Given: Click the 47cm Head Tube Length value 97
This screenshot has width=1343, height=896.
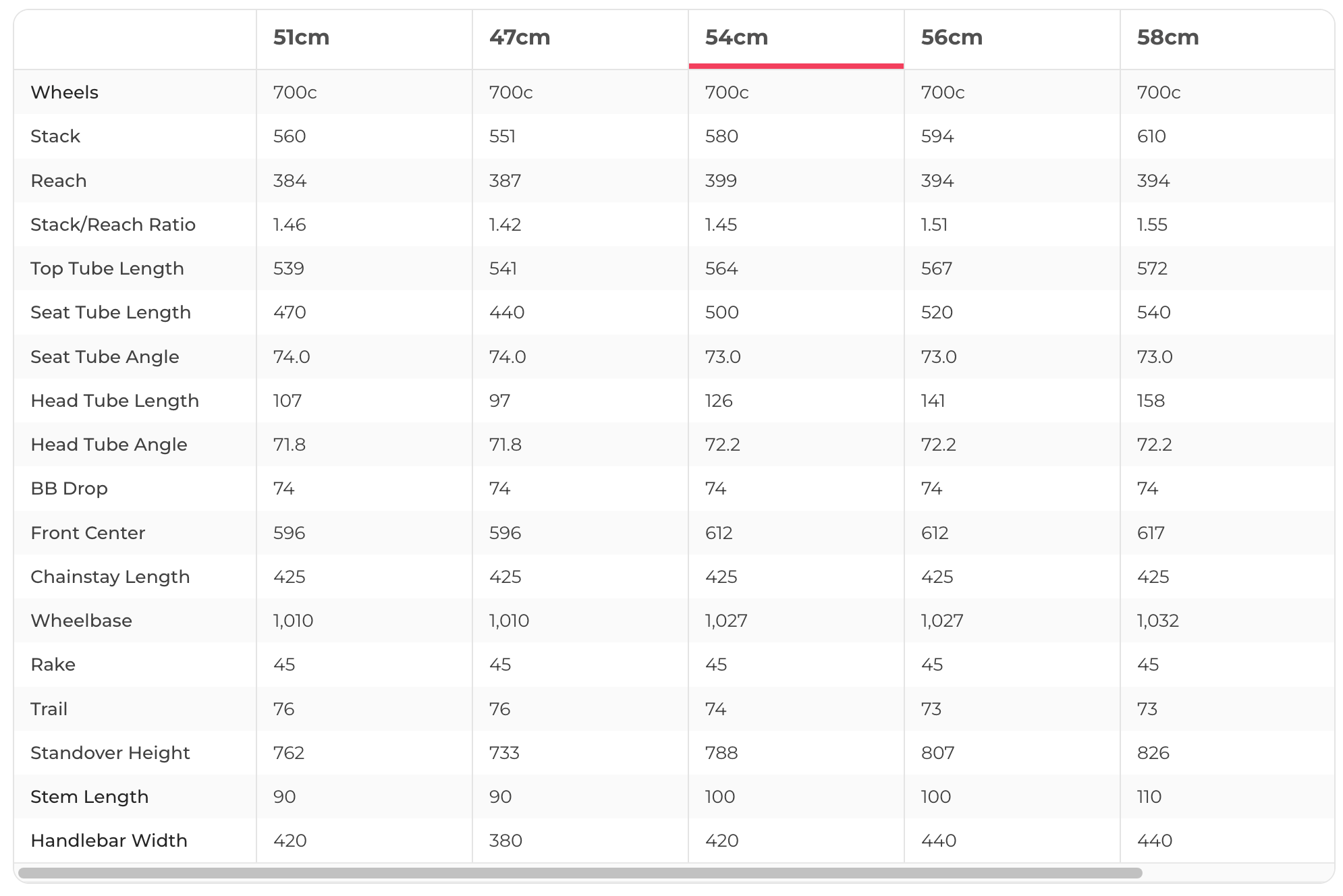Looking at the screenshot, I should pyautogui.click(x=499, y=401).
